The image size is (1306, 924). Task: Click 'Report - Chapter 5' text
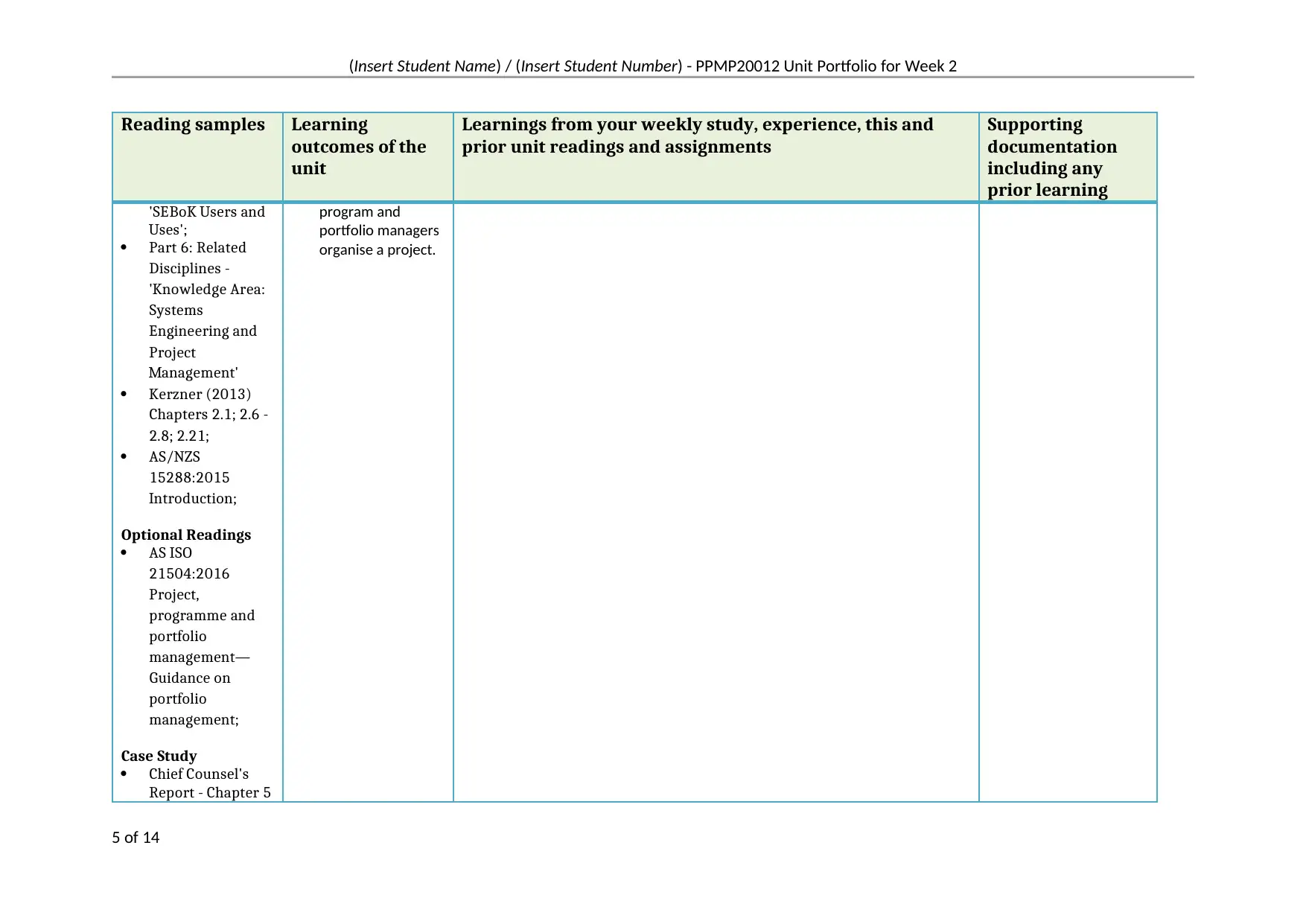(209, 792)
